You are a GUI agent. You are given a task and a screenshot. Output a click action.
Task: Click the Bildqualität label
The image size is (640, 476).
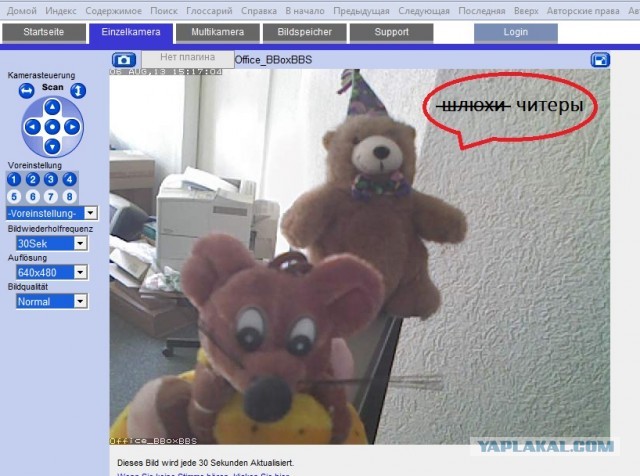pos(28,287)
